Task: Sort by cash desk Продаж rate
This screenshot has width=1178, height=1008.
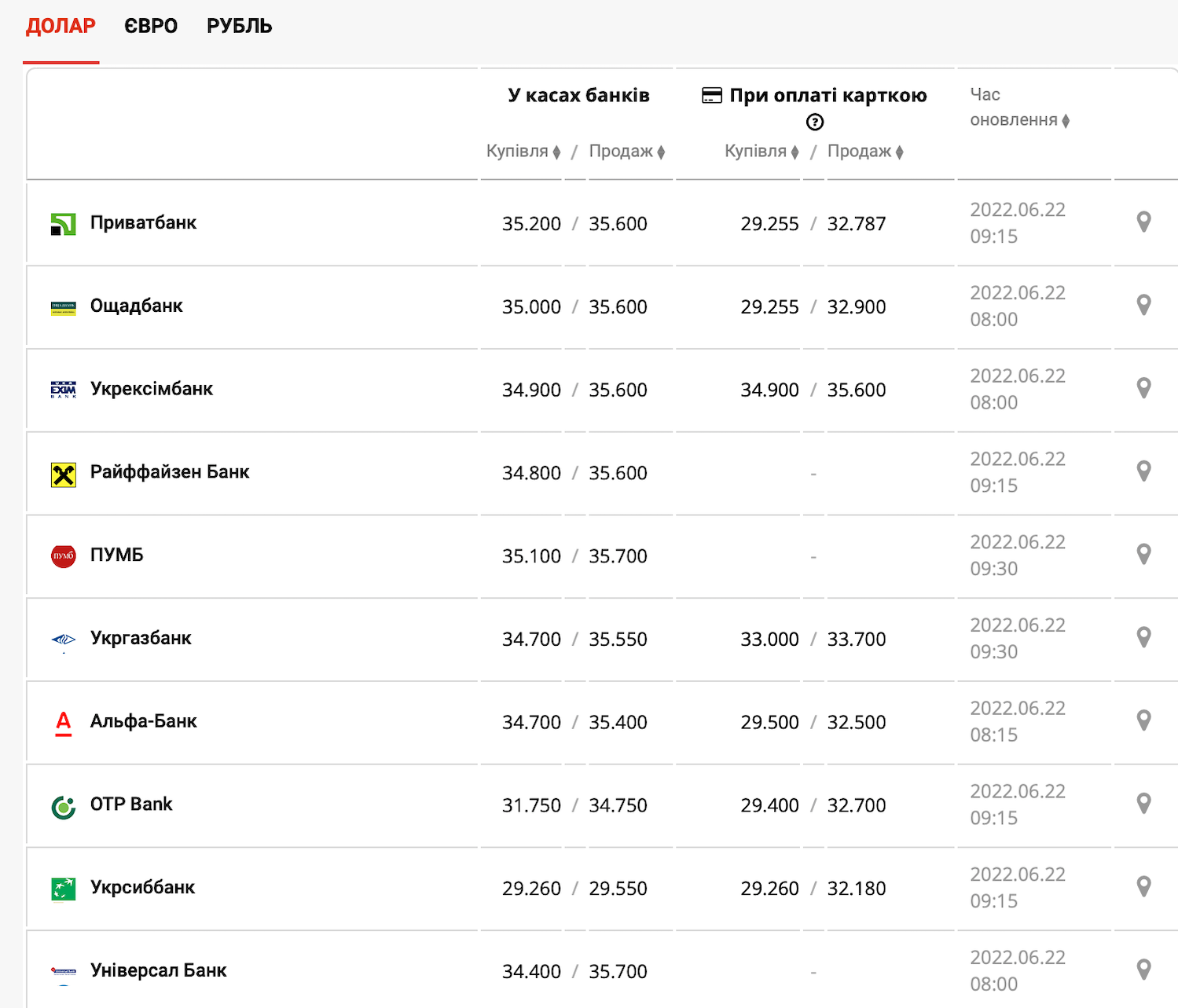Action: 627,152
